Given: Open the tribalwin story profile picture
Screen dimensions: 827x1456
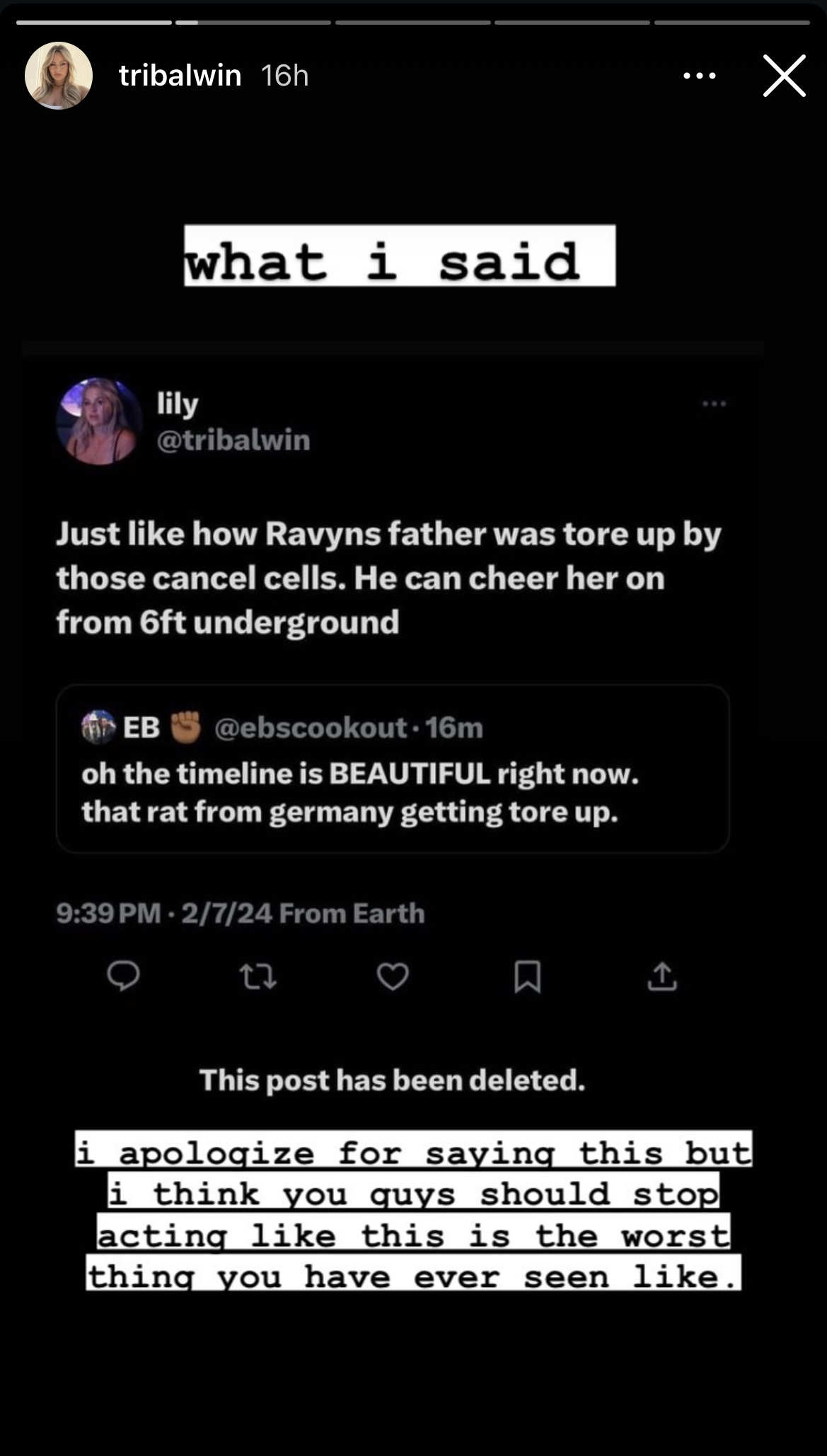Looking at the screenshot, I should 59,76.
